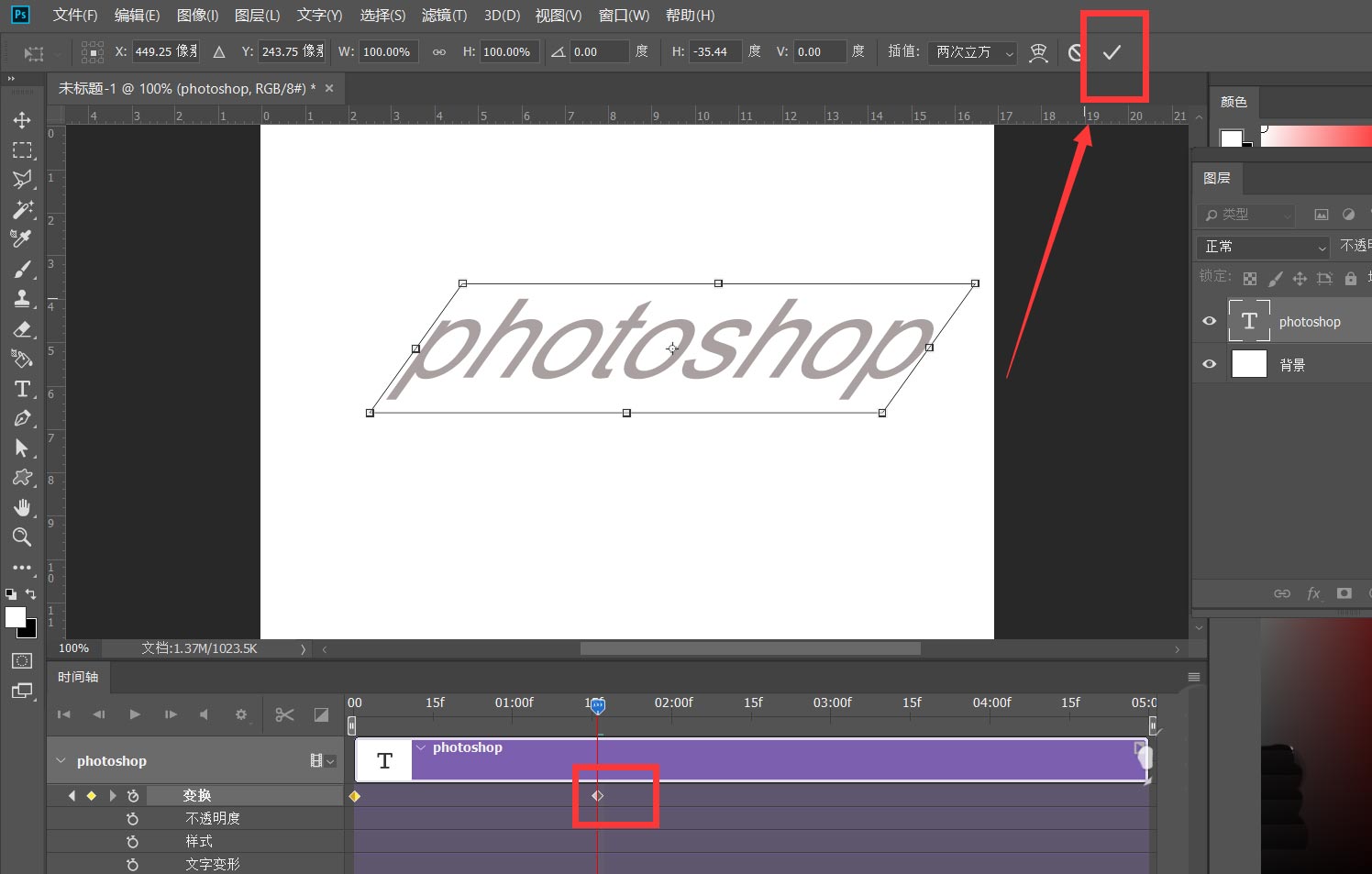Select the Custom Shape tool
The height and width of the screenshot is (874, 1372).
(x=22, y=478)
